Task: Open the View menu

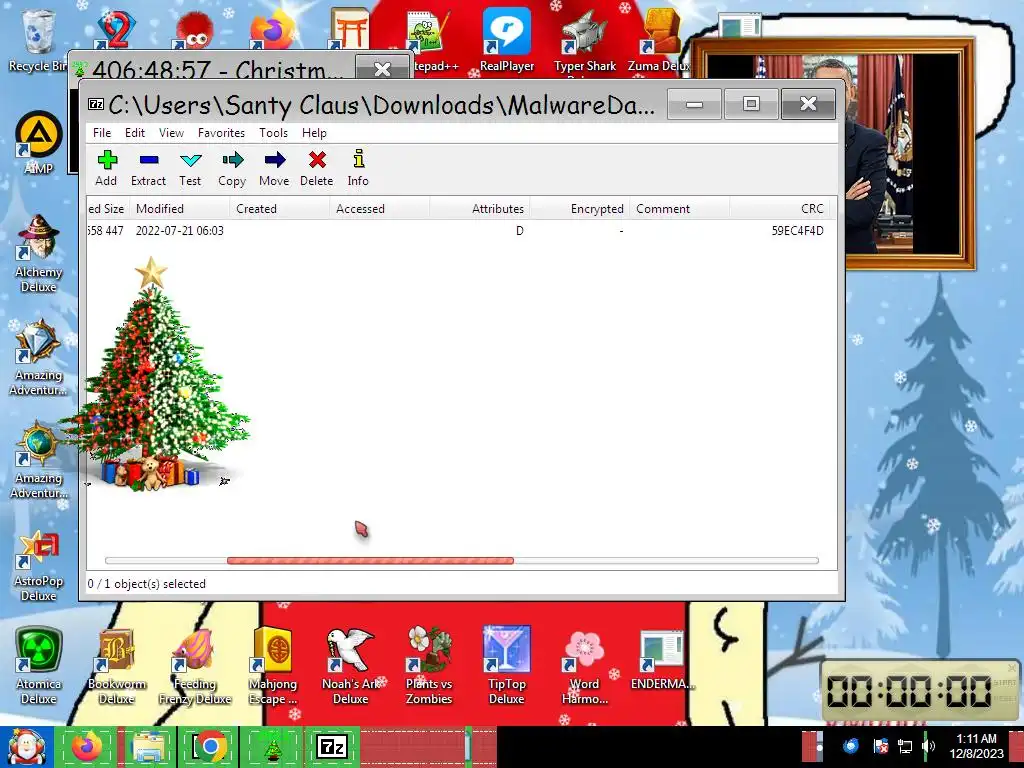Action: (x=171, y=133)
